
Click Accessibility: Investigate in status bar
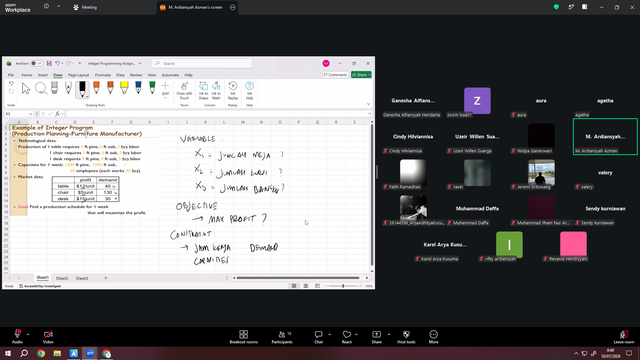40,286
